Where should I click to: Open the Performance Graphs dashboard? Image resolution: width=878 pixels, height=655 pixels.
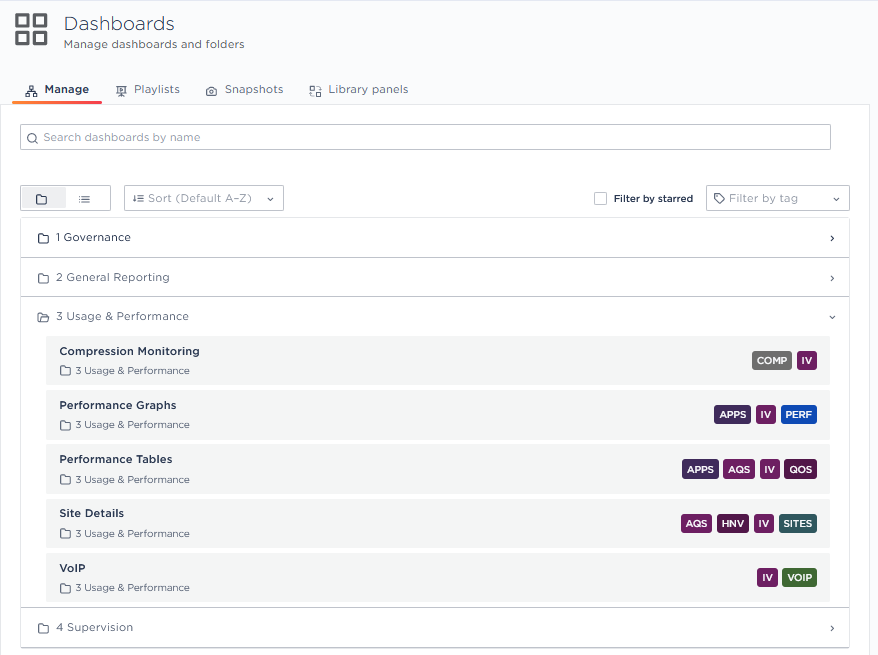point(118,406)
